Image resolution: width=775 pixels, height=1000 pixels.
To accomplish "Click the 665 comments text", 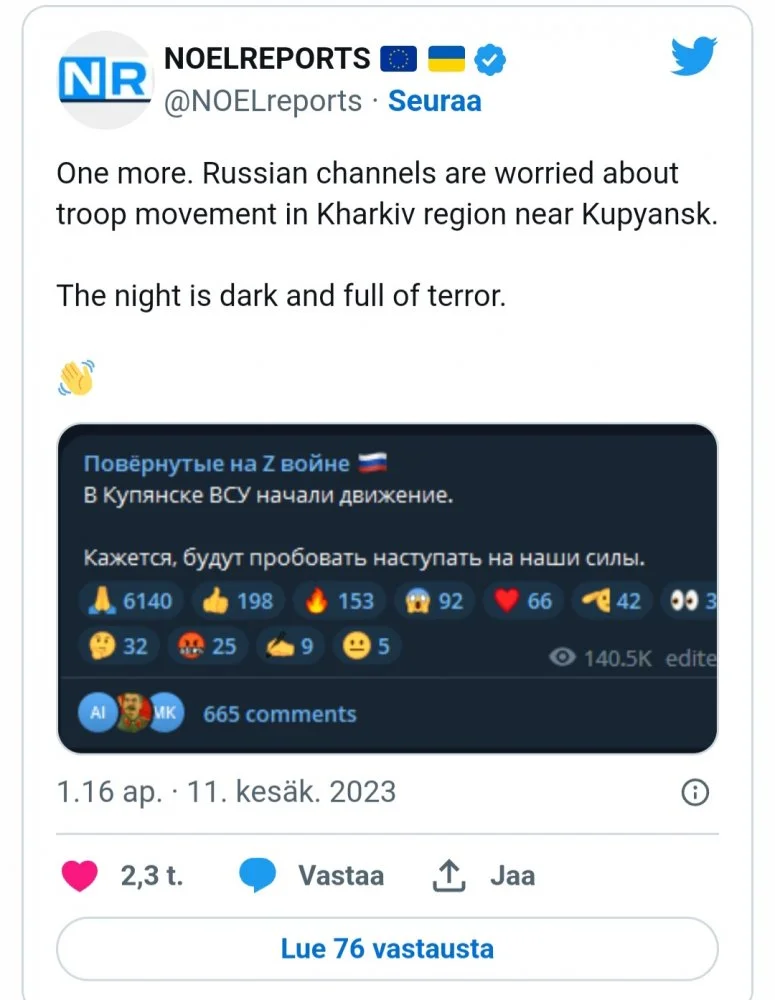I will pyautogui.click(x=279, y=714).
